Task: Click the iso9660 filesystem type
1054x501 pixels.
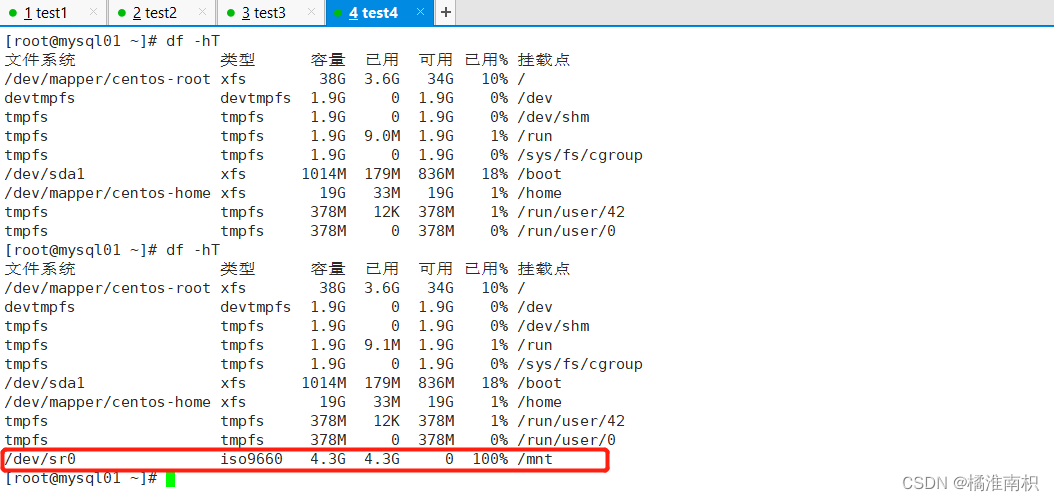Action: click(x=251, y=459)
